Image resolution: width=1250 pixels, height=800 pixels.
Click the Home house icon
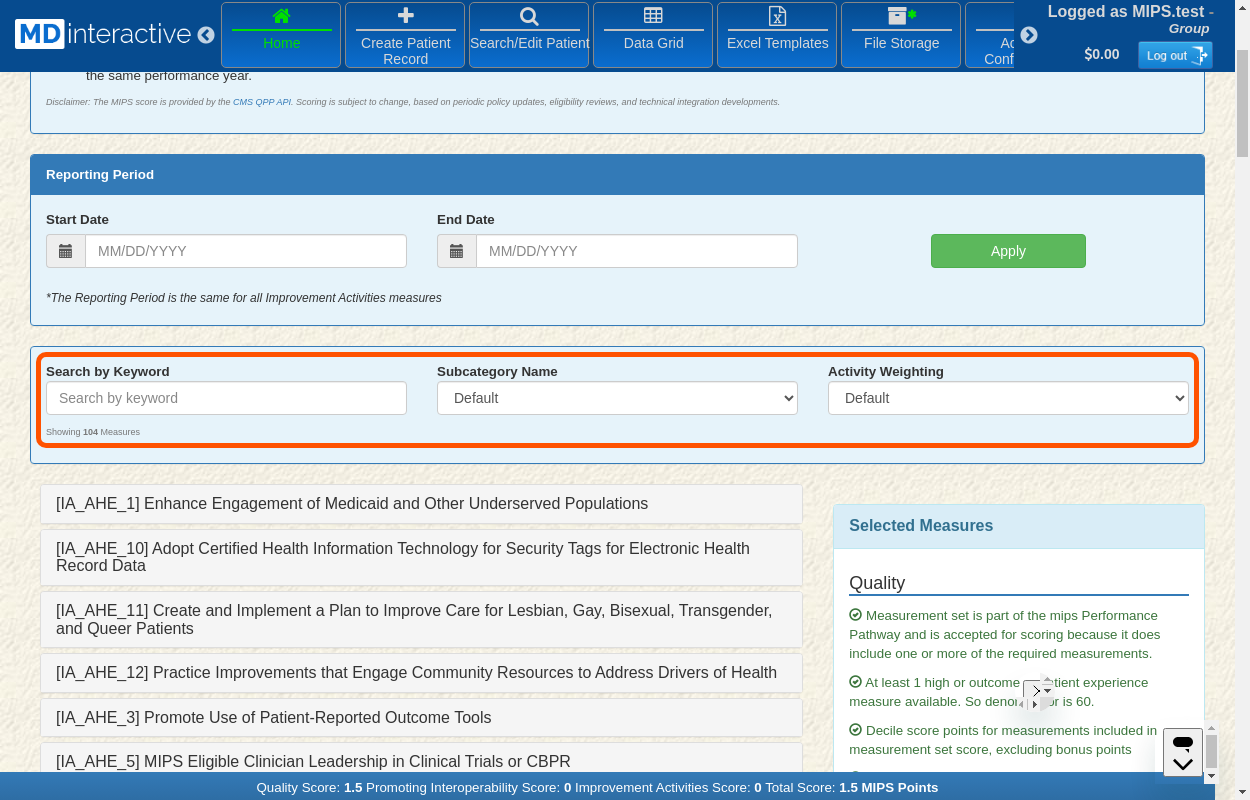pos(281,16)
